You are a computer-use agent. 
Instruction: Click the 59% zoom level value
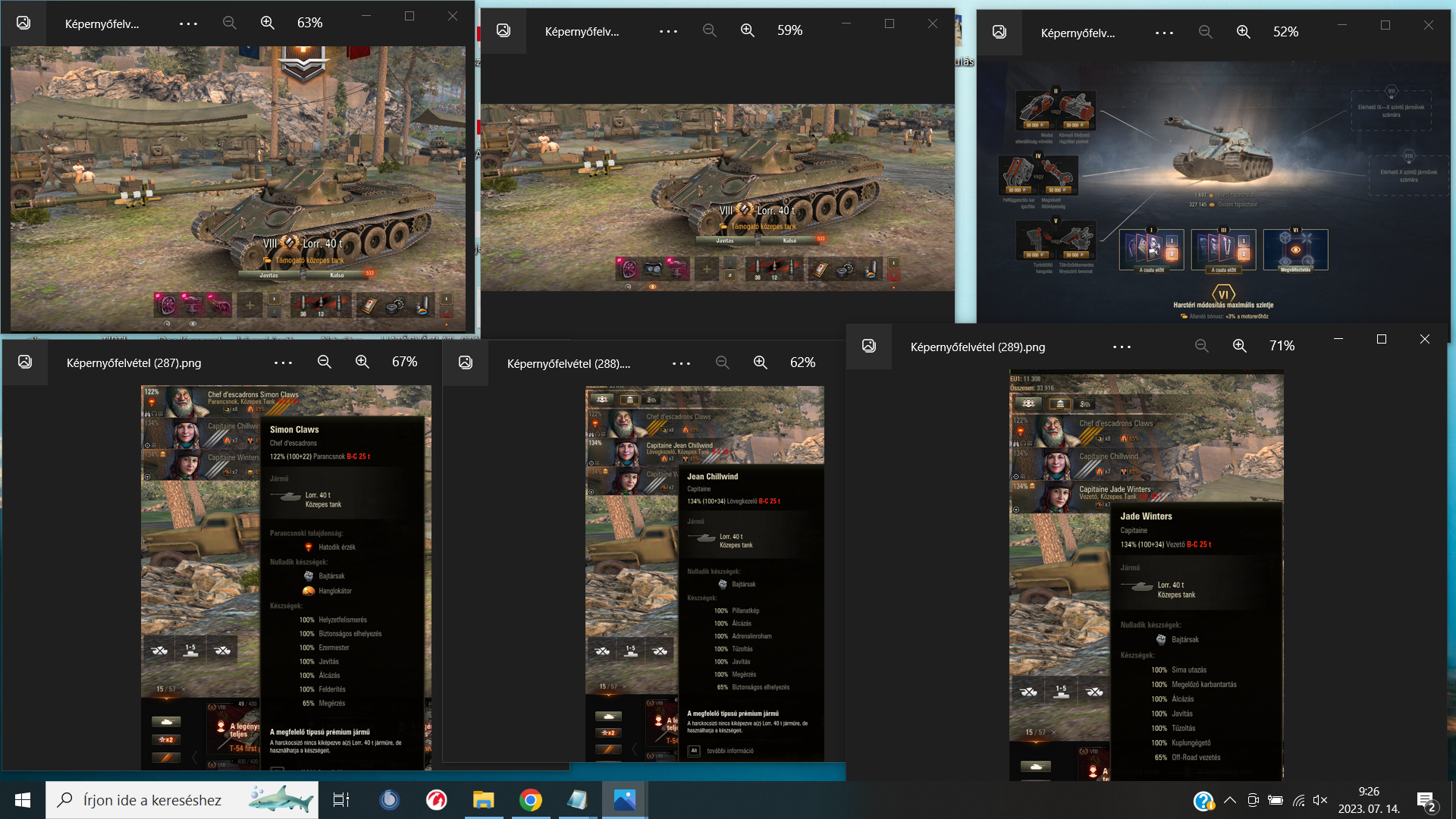pos(790,30)
